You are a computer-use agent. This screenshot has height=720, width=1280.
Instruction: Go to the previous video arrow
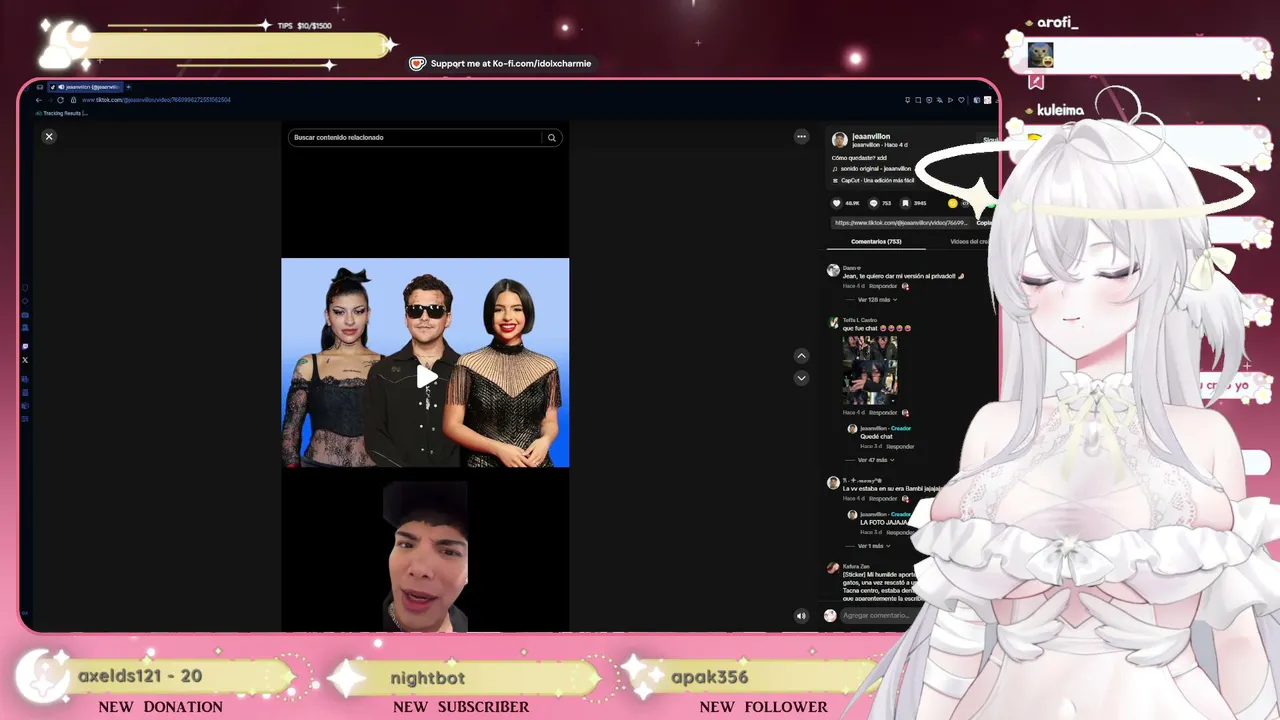801,355
